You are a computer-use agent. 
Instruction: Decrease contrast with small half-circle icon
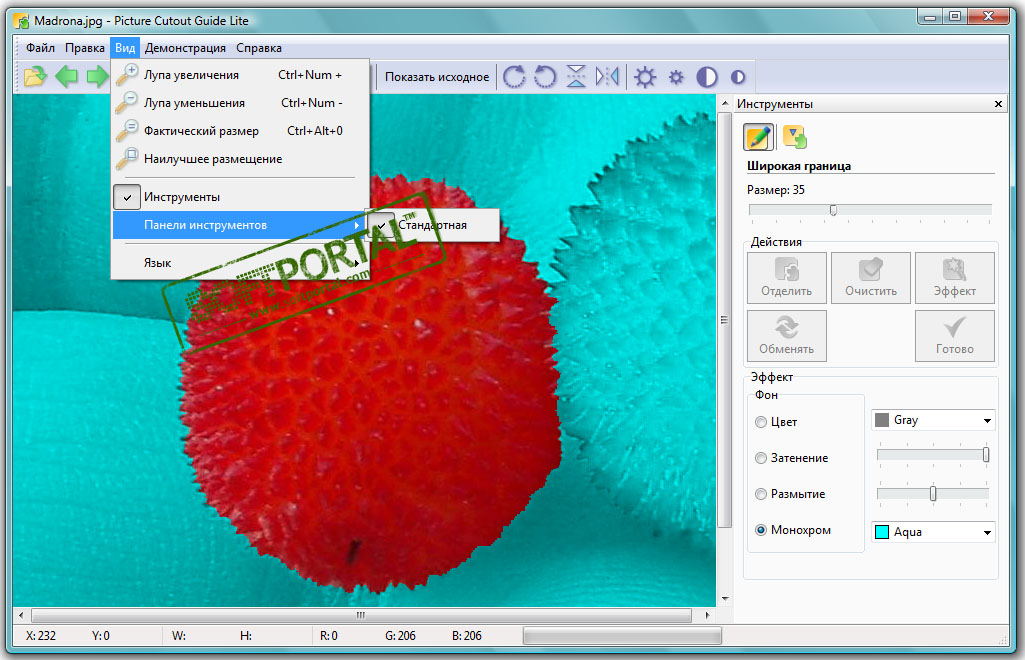tap(737, 77)
